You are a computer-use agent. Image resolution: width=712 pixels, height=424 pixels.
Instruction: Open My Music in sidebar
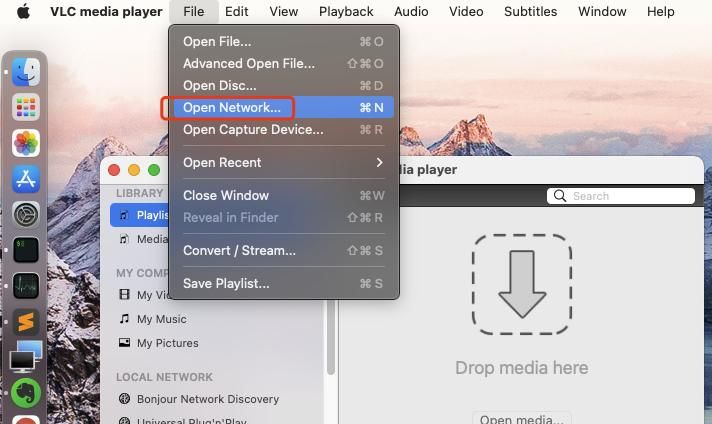coord(153,319)
